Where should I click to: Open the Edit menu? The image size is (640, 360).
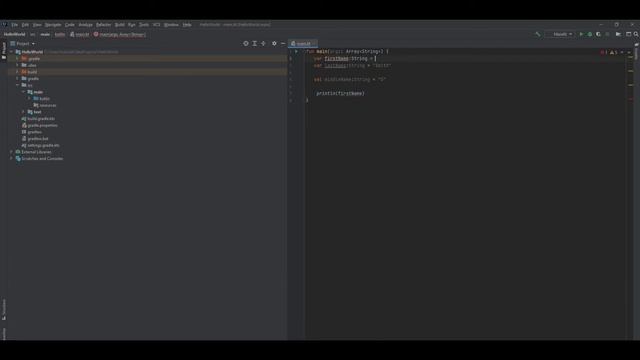point(25,25)
